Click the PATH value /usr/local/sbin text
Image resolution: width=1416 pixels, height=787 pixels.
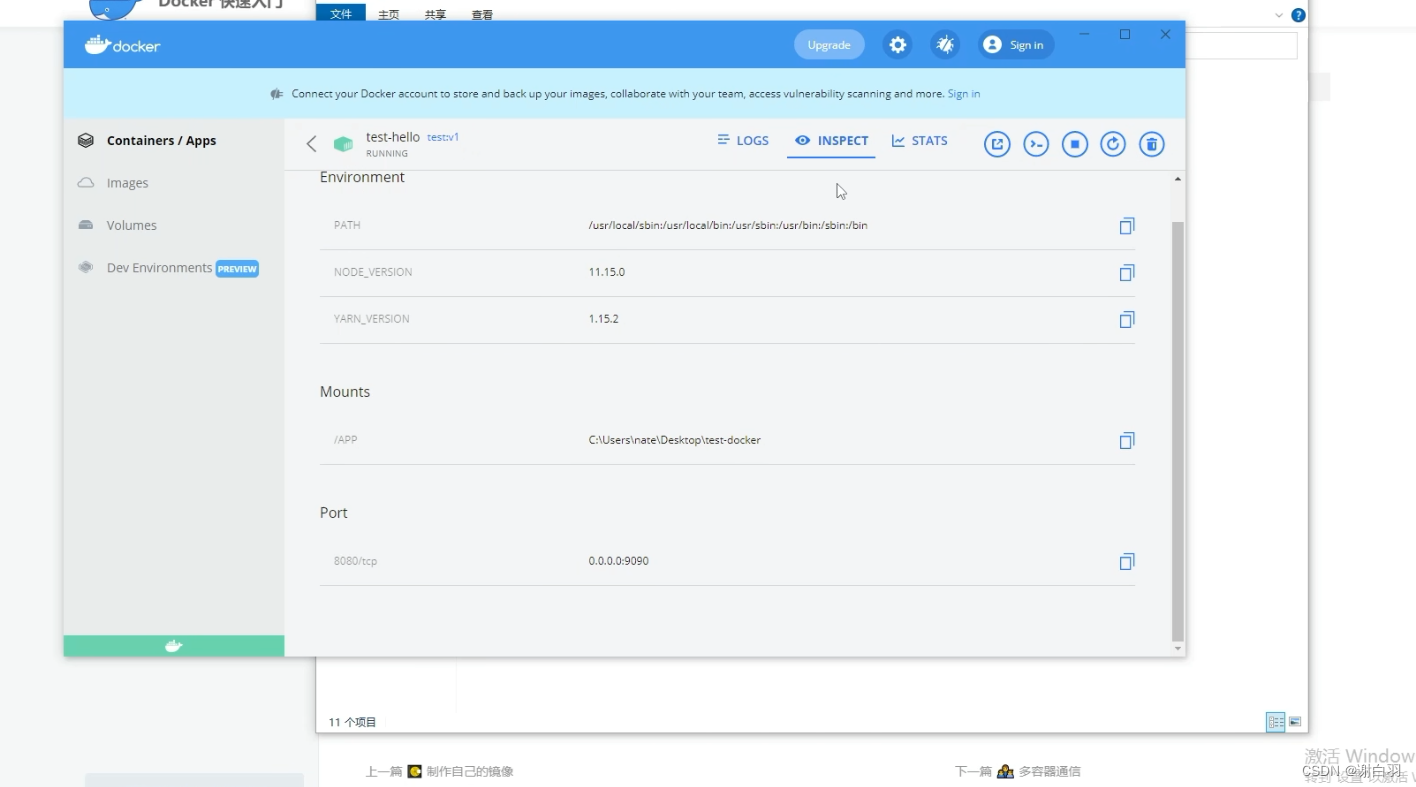click(x=727, y=225)
